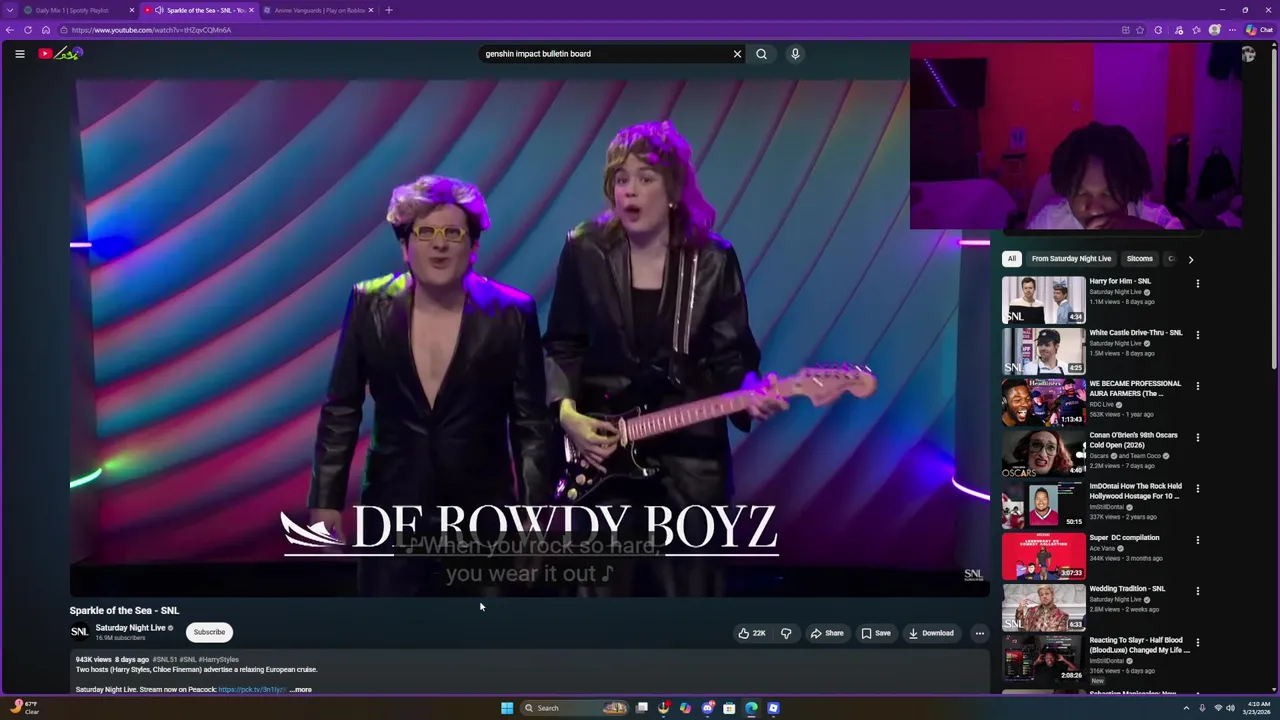Open the taskbar clock showing 4:10 AM
The height and width of the screenshot is (720, 1280).
1258,708
